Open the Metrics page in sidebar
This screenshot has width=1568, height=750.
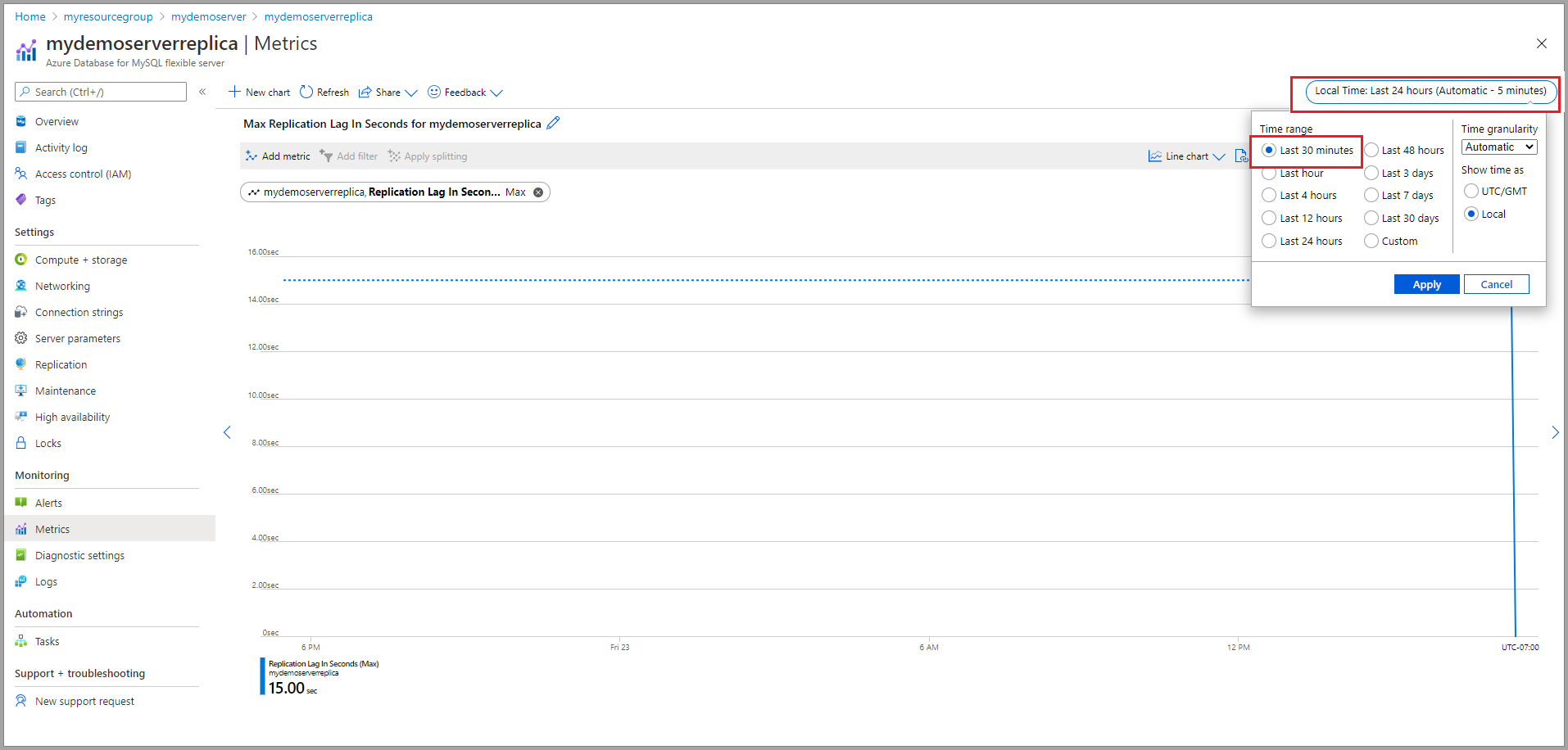(x=110, y=529)
